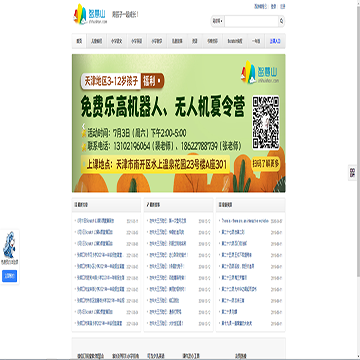Focus the header search text box

click(252, 21)
